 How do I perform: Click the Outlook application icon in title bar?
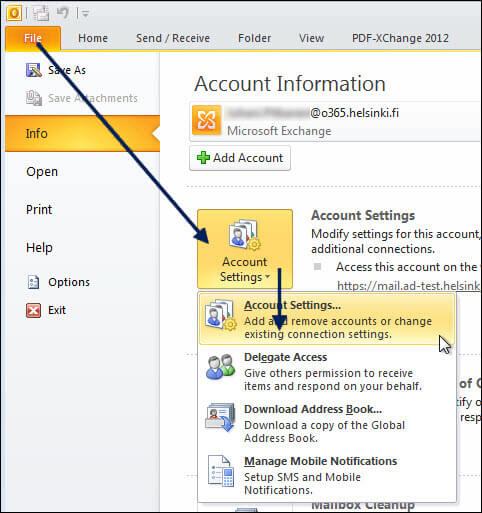coord(14,13)
